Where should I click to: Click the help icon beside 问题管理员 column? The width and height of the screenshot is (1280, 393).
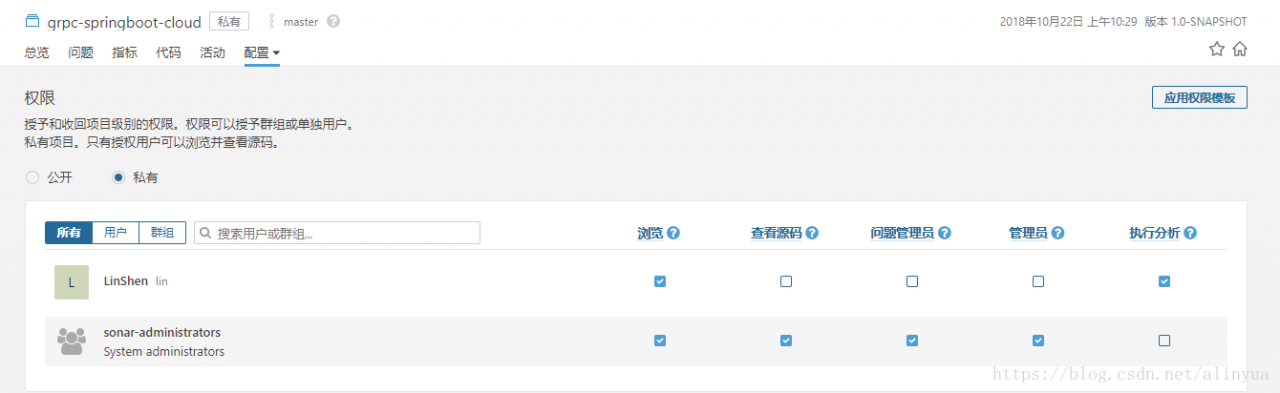pos(944,233)
